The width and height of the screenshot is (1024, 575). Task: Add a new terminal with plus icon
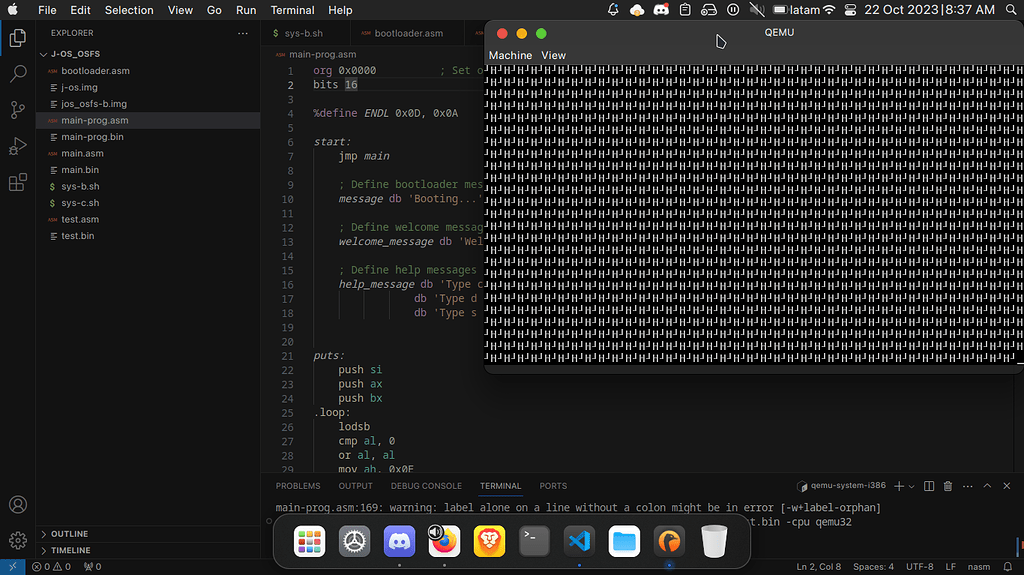(x=899, y=486)
